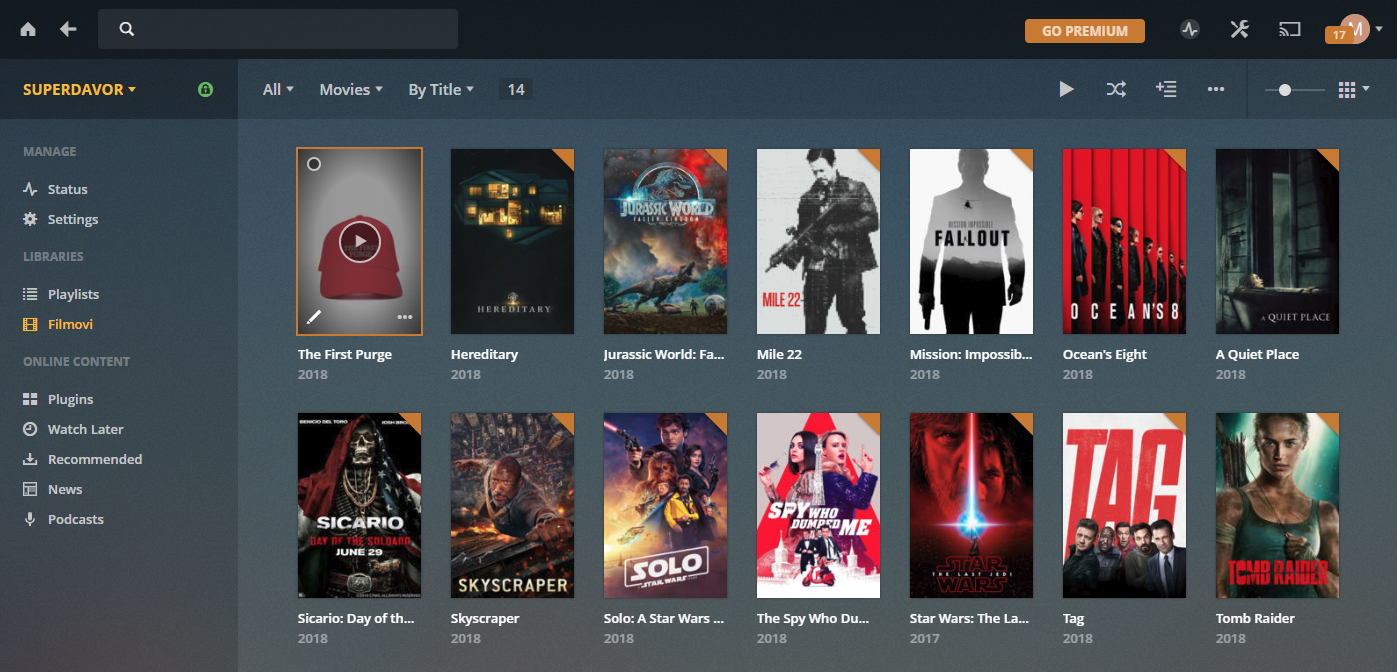Play The First Purge poster button

click(359, 241)
